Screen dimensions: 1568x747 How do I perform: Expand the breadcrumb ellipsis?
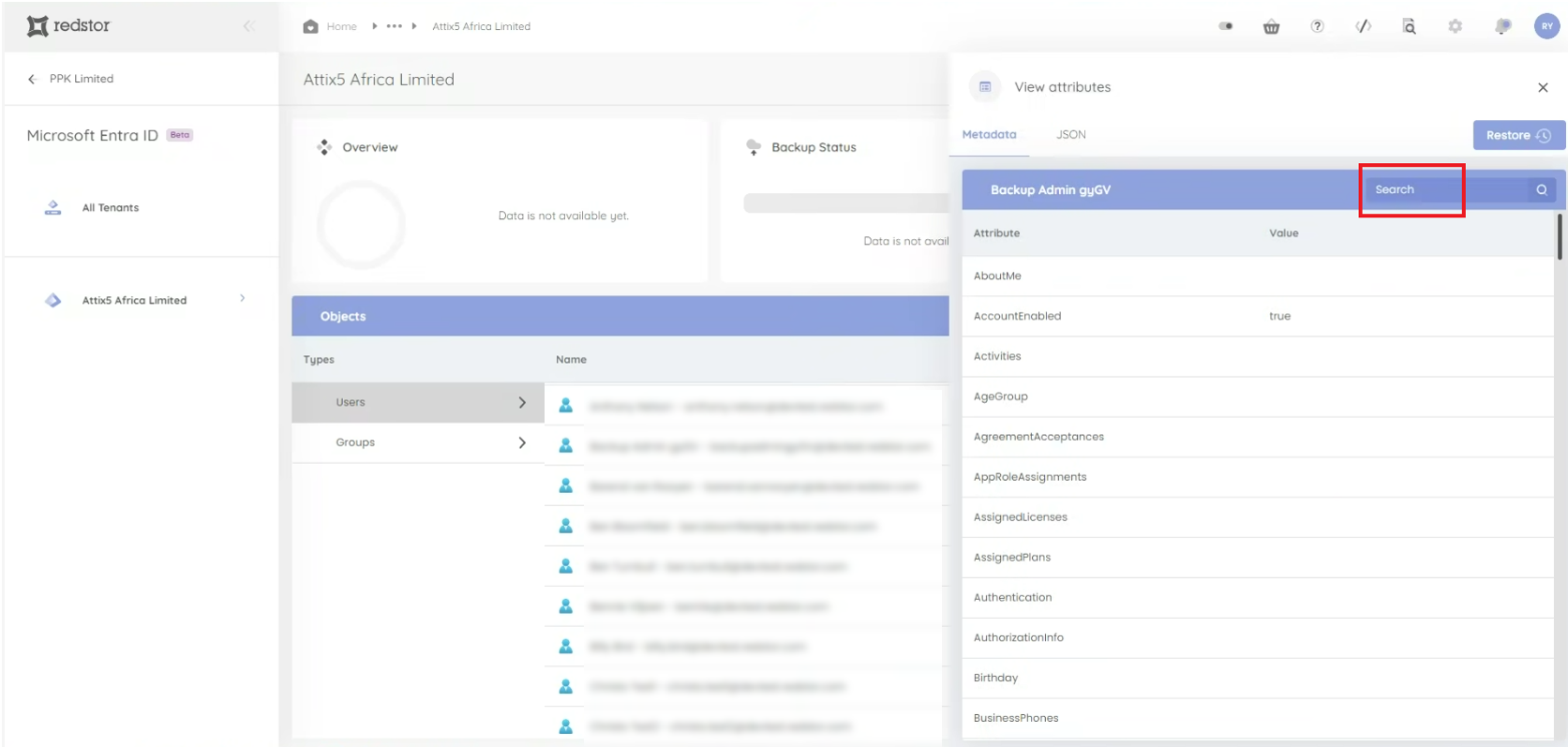point(395,26)
